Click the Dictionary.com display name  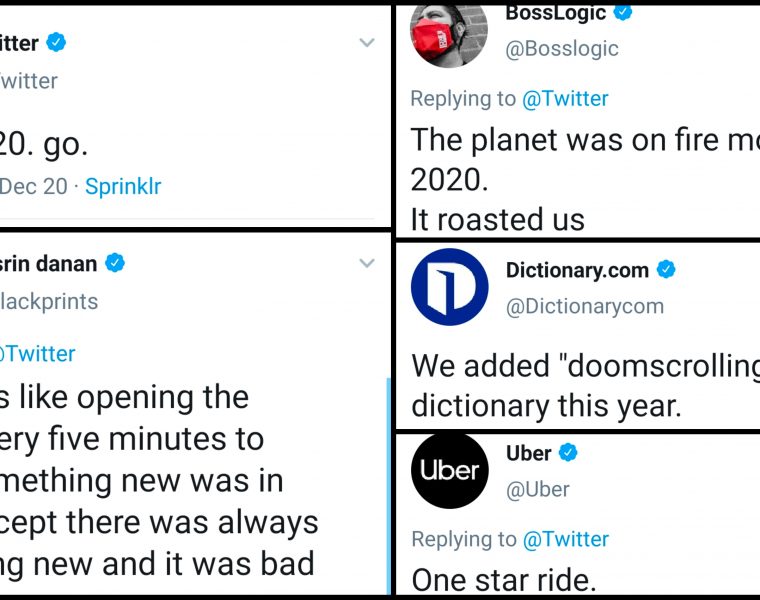point(577,270)
